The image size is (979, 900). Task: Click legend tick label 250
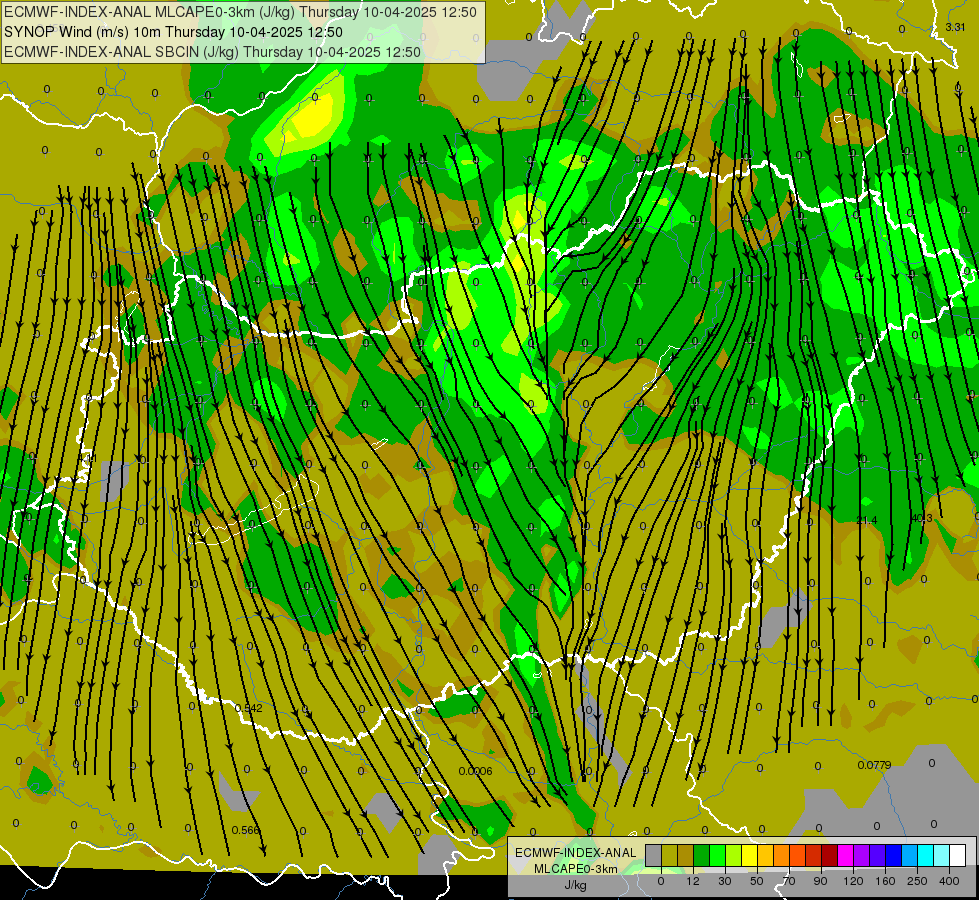917,881
